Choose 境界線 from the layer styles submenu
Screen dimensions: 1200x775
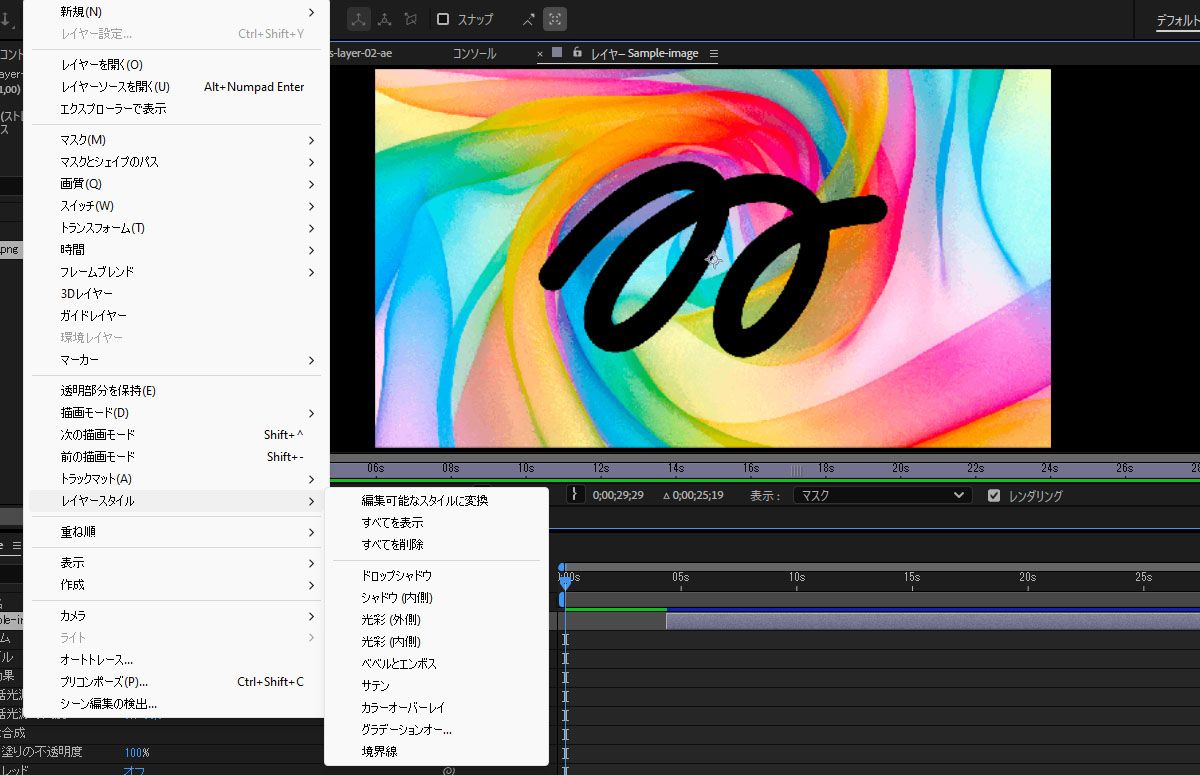click(x=379, y=752)
